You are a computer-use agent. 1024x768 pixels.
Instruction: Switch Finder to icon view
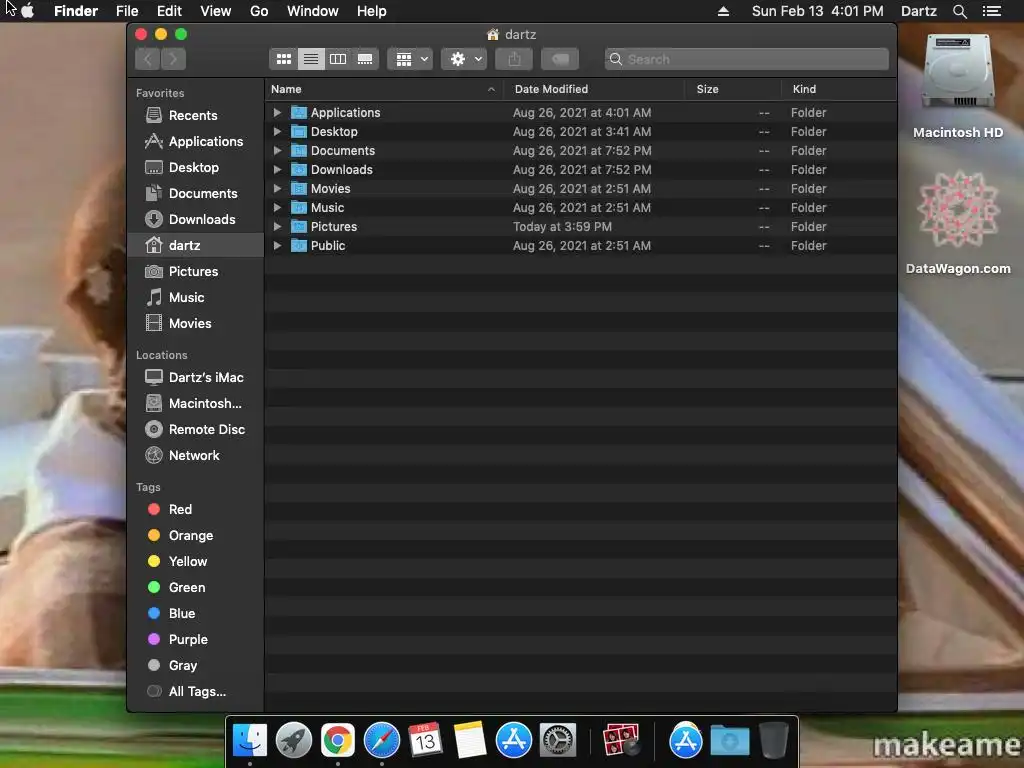tap(283, 59)
